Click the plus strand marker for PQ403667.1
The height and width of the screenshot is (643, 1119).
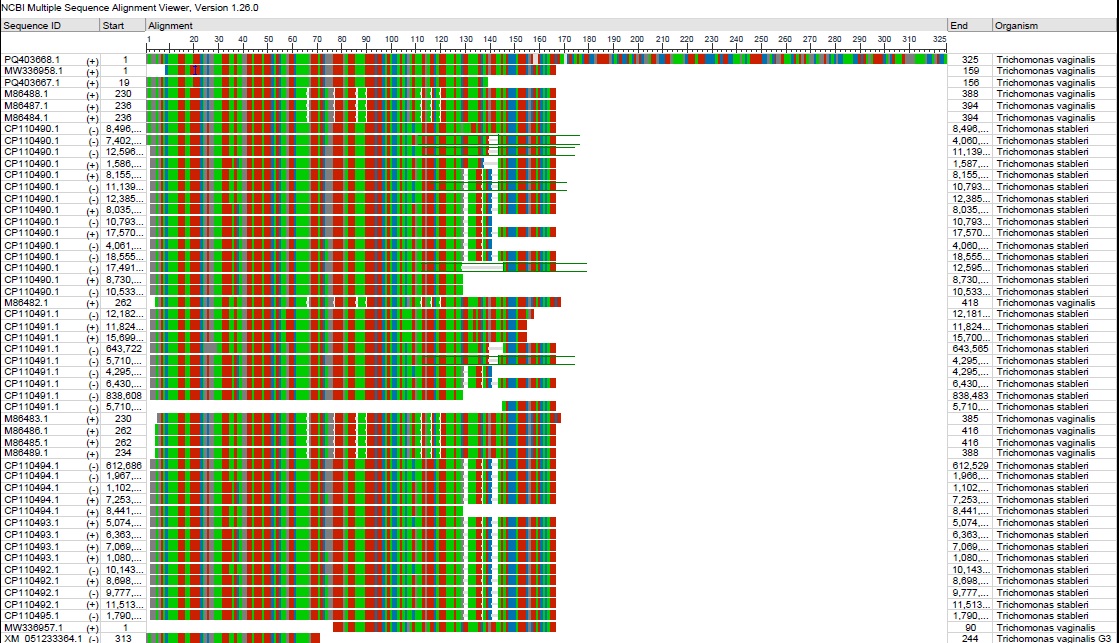click(93, 83)
